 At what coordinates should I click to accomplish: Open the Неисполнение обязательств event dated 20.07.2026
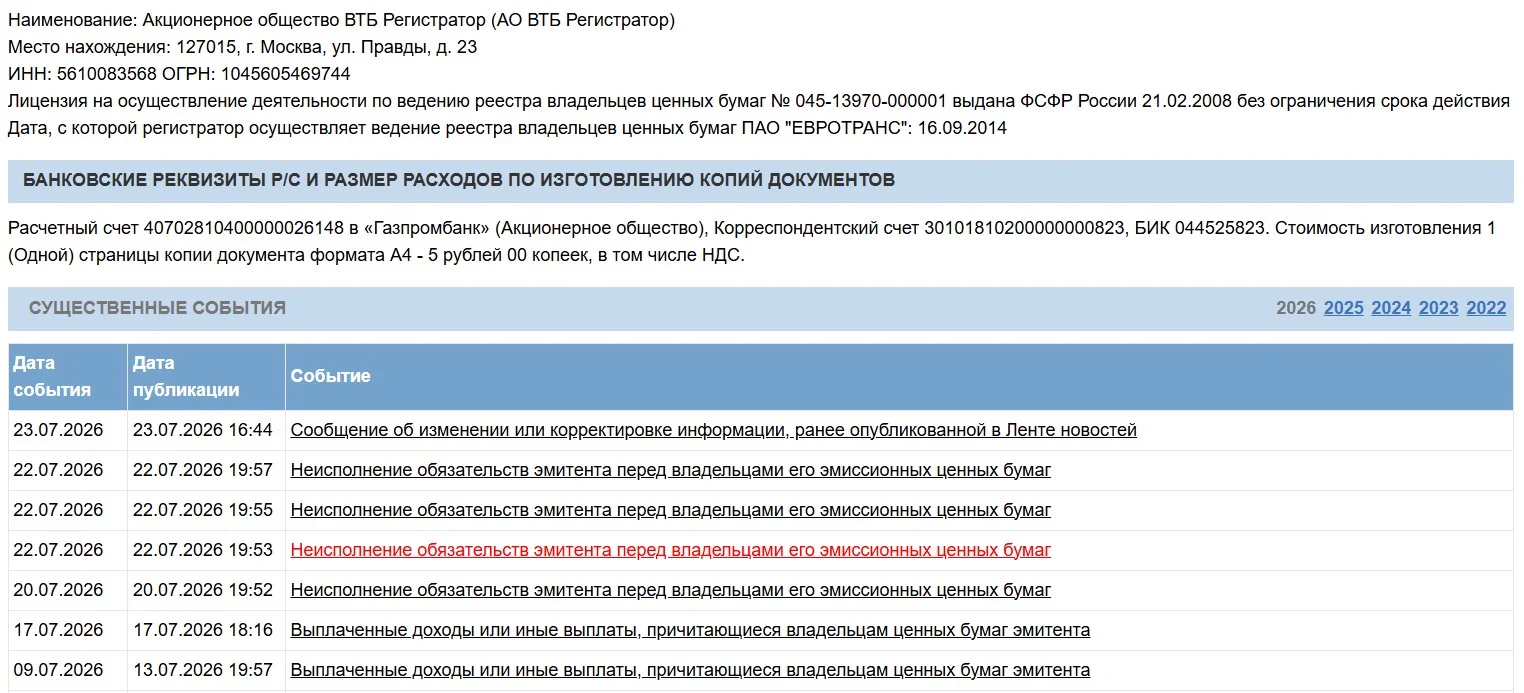670,590
